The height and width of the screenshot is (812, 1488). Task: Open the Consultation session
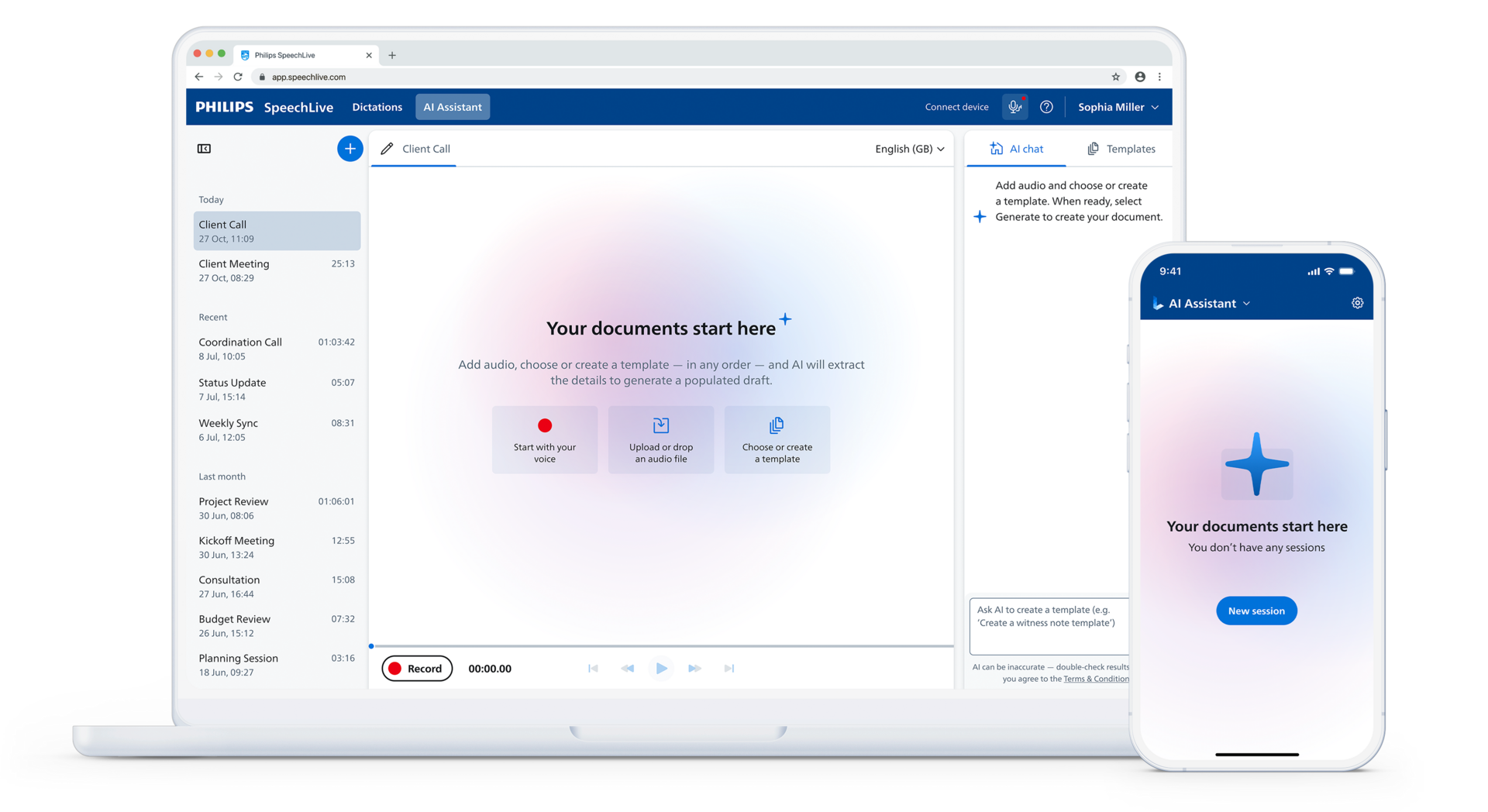coord(277,587)
